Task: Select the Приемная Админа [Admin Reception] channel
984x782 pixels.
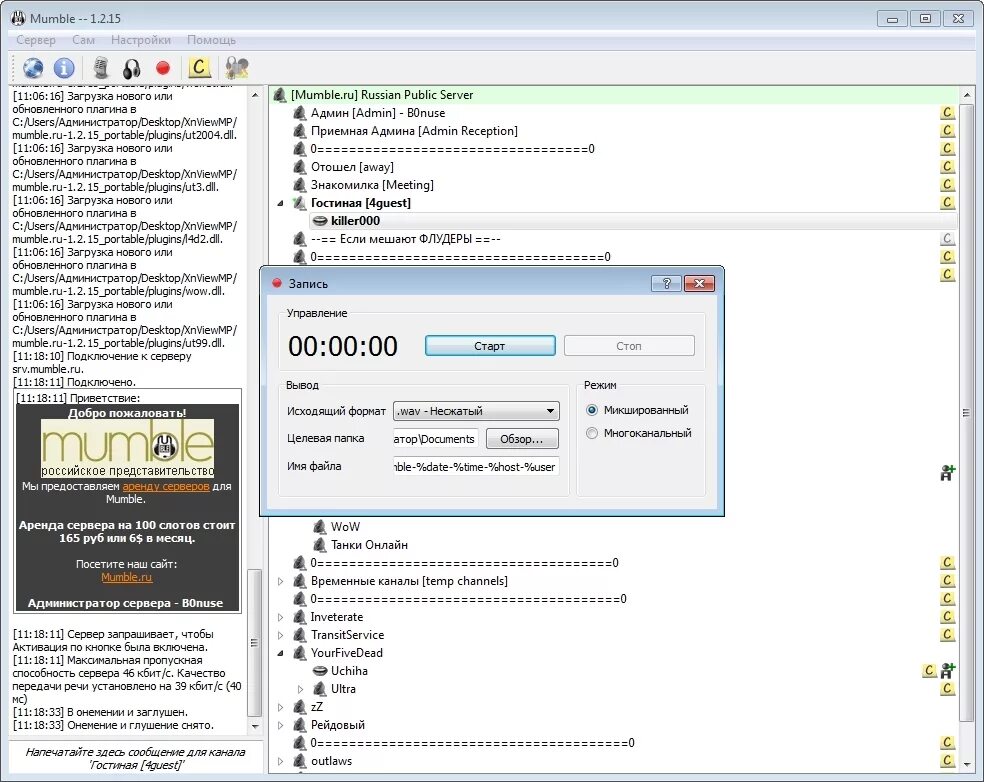Action: pyautogui.click(x=414, y=131)
